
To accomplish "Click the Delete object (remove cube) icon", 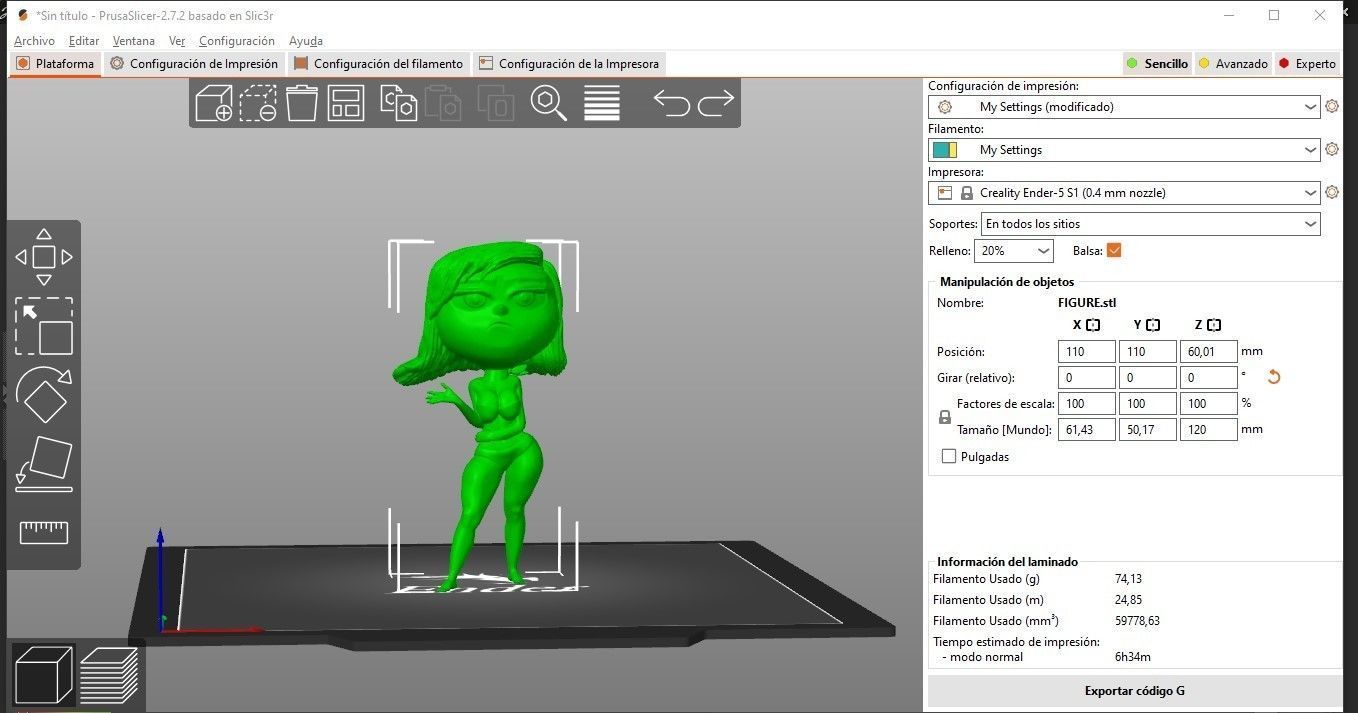I will [x=258, y=103].
